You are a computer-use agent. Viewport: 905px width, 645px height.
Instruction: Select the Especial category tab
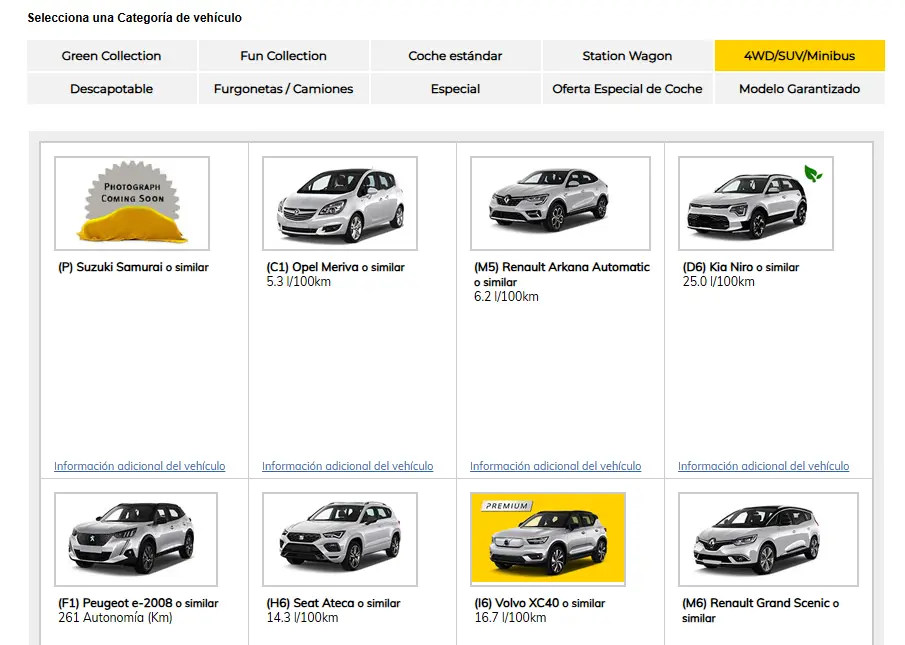[x=455, y=89]
